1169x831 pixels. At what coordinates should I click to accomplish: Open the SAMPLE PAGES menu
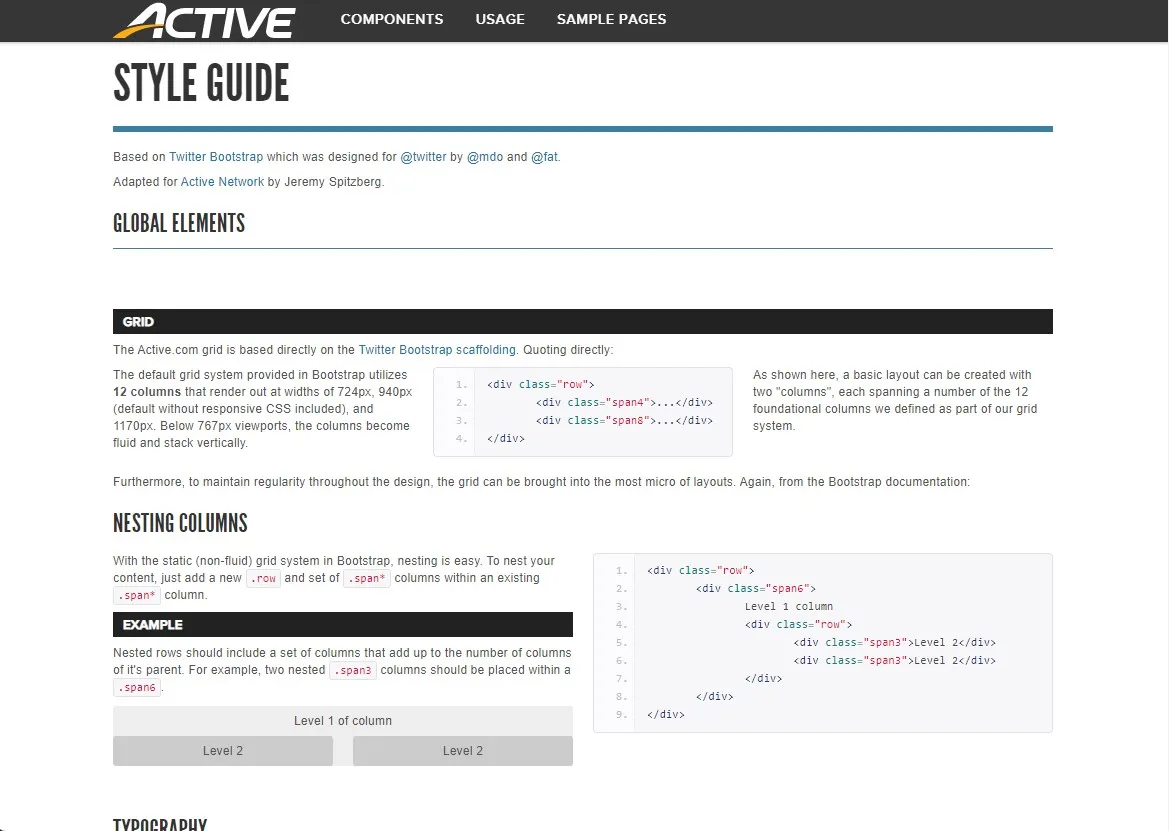(611, 19)
